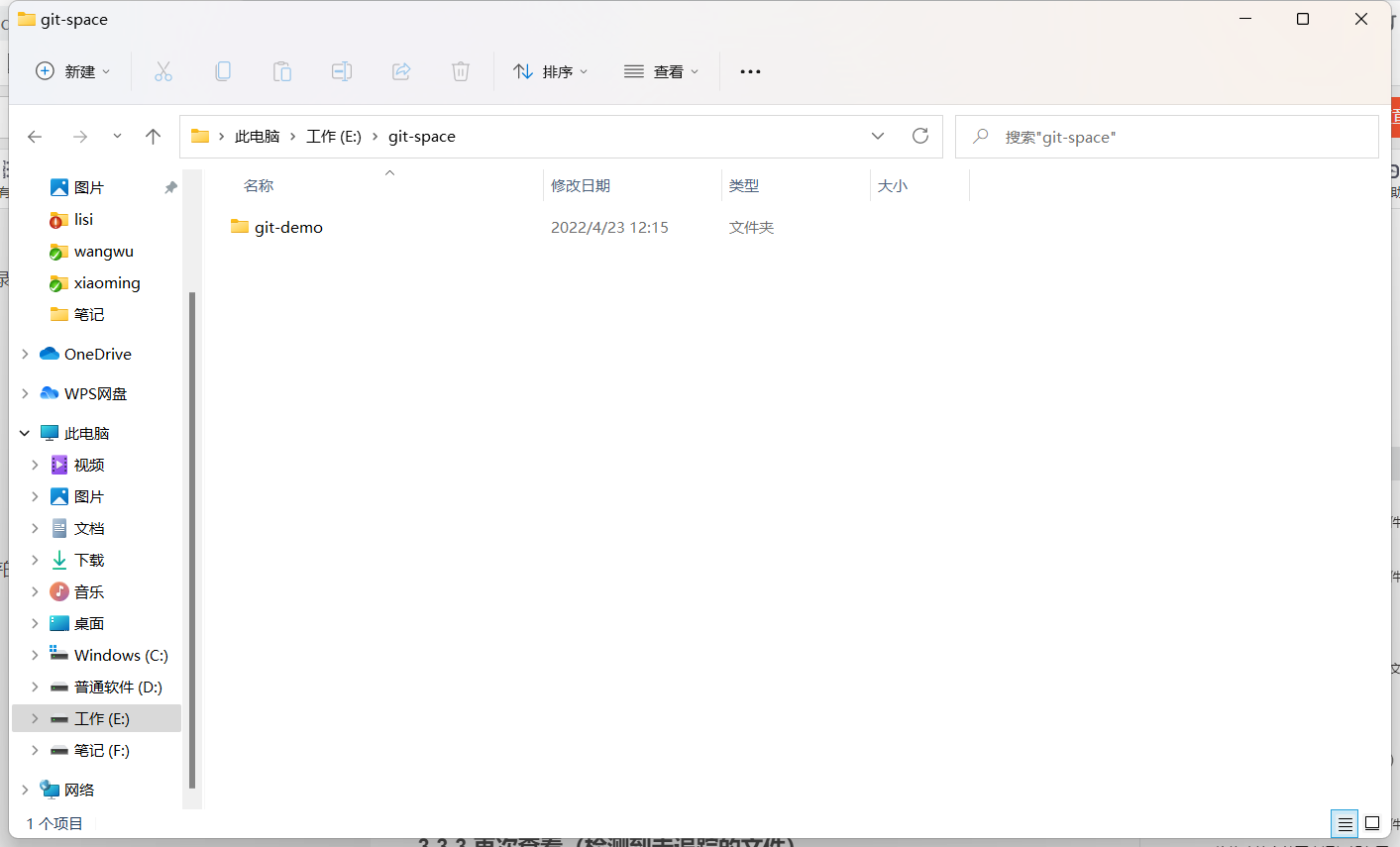Open 音乐 under 此电脑
The height and width of the screenshot is (847, 1400).
pyautogui.click(x=88, y=591)
